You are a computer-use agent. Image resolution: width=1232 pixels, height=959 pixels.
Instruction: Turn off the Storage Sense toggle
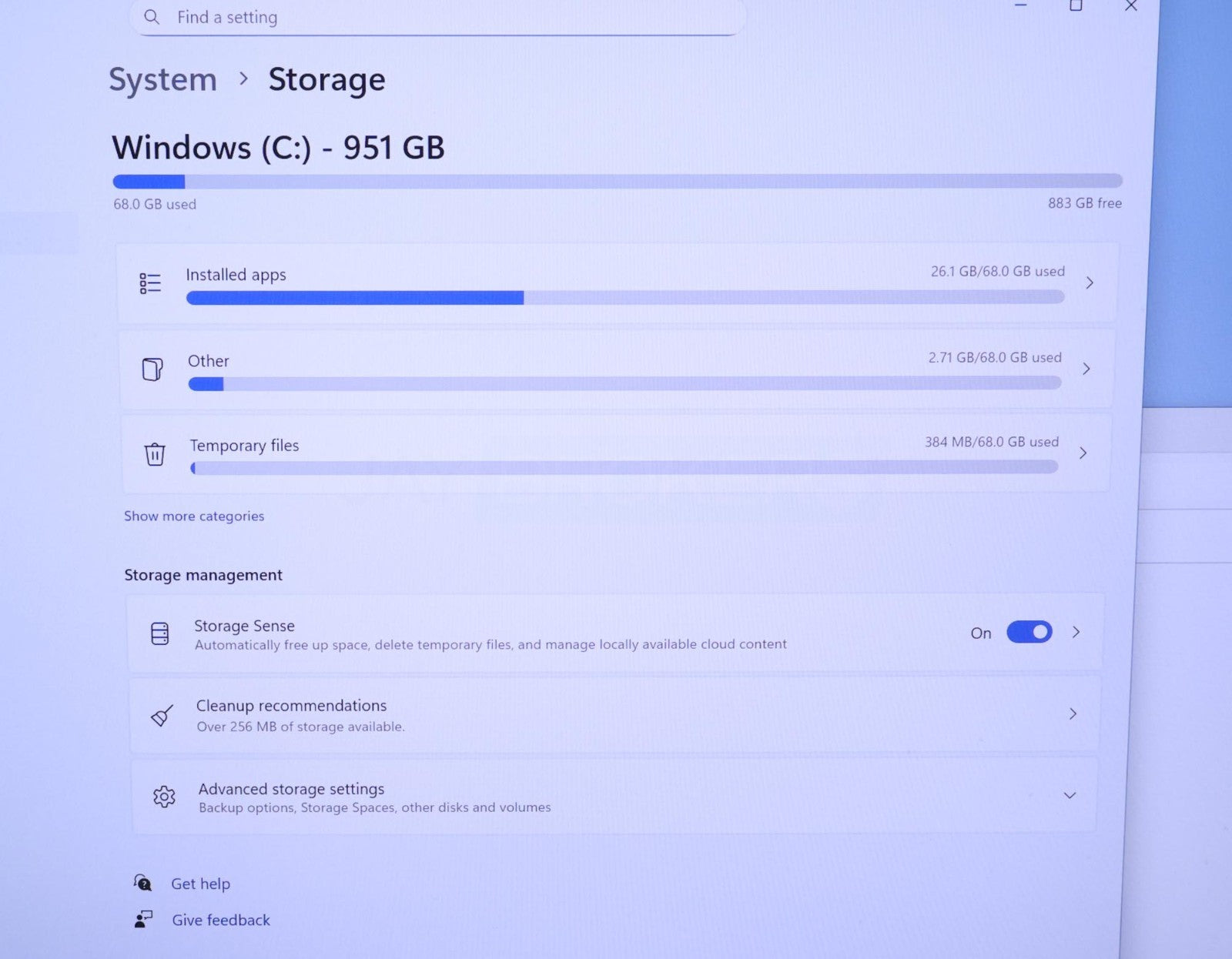pyautogui.click(x=1029, y=632)
